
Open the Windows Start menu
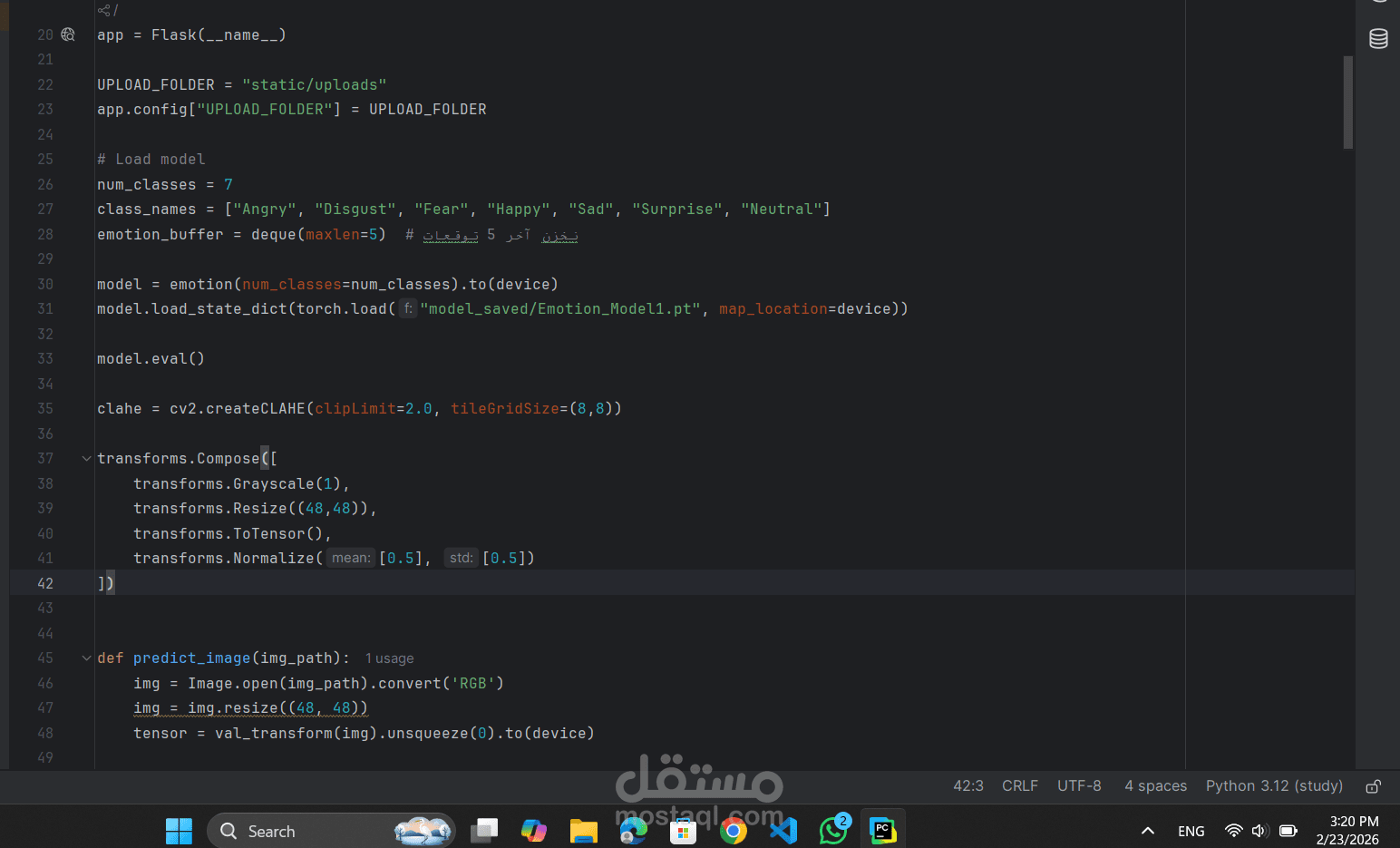click(x=179, y=831)
